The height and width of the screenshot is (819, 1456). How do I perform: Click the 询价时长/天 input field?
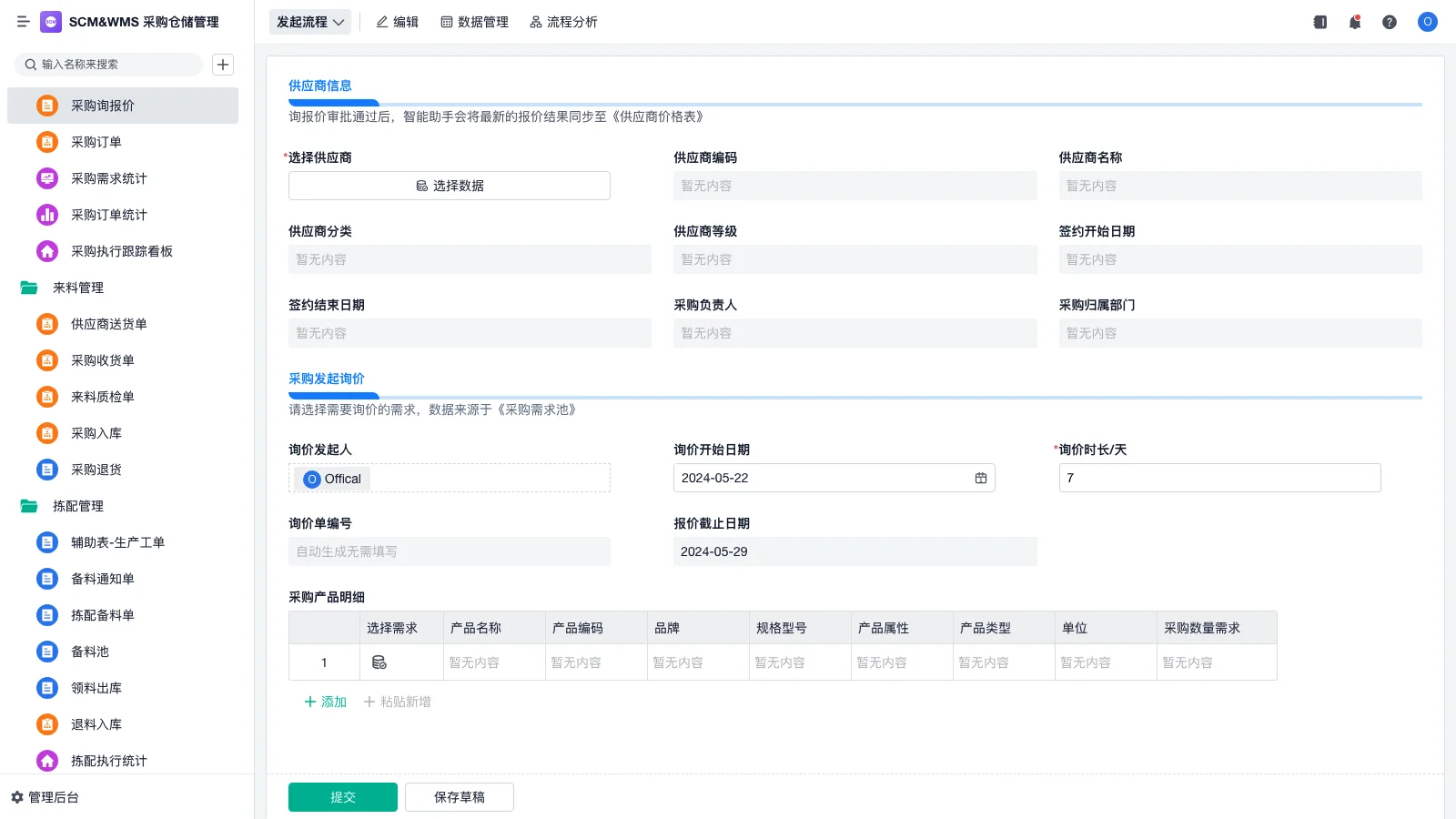pyautogui.click(x=1220, y=478)
